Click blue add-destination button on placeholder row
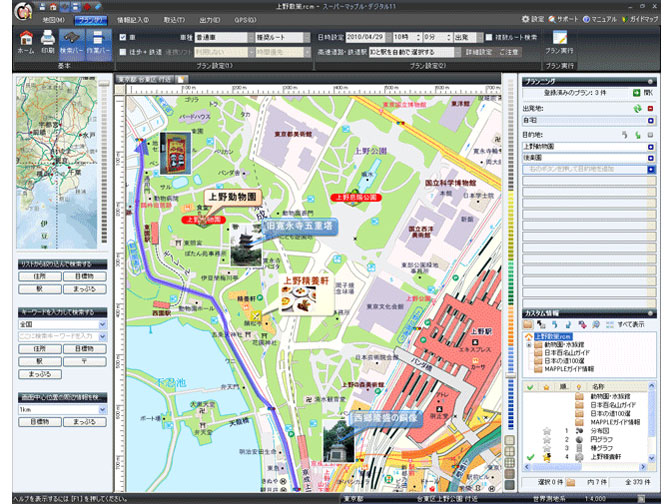 click(x=651, y=170)
